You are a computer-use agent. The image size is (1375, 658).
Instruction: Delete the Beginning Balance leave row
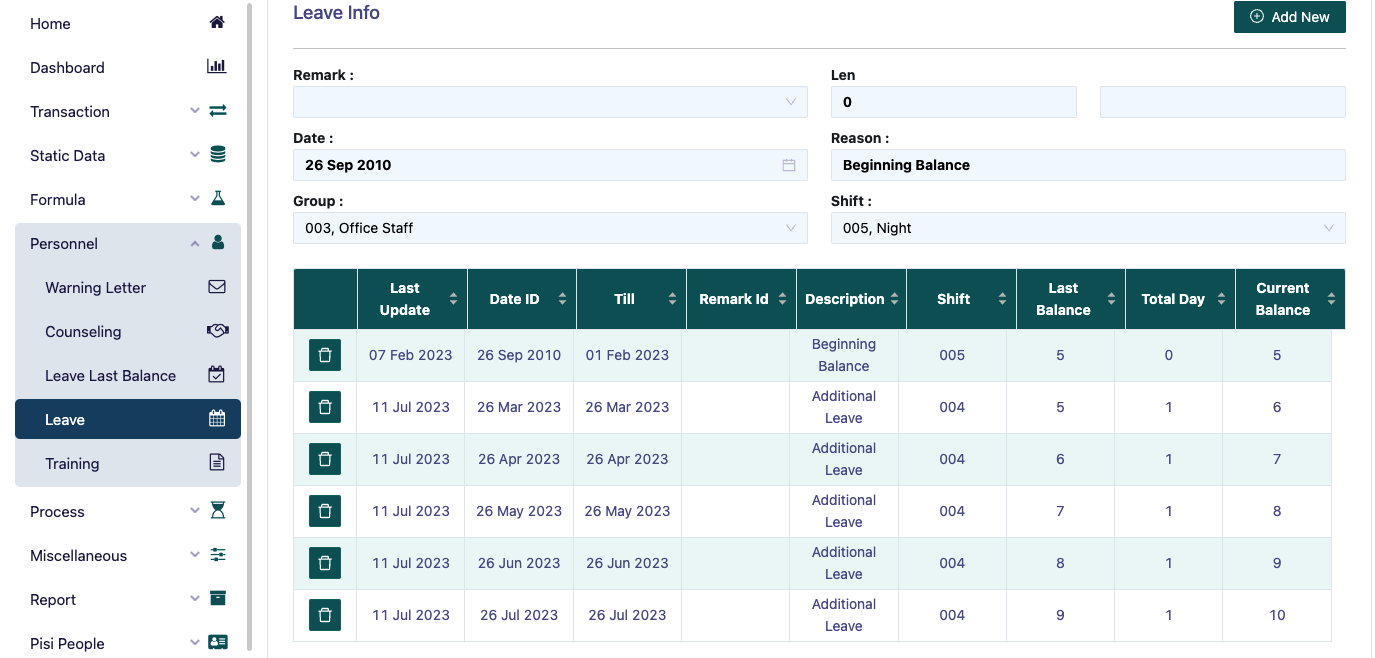(325, 355)
